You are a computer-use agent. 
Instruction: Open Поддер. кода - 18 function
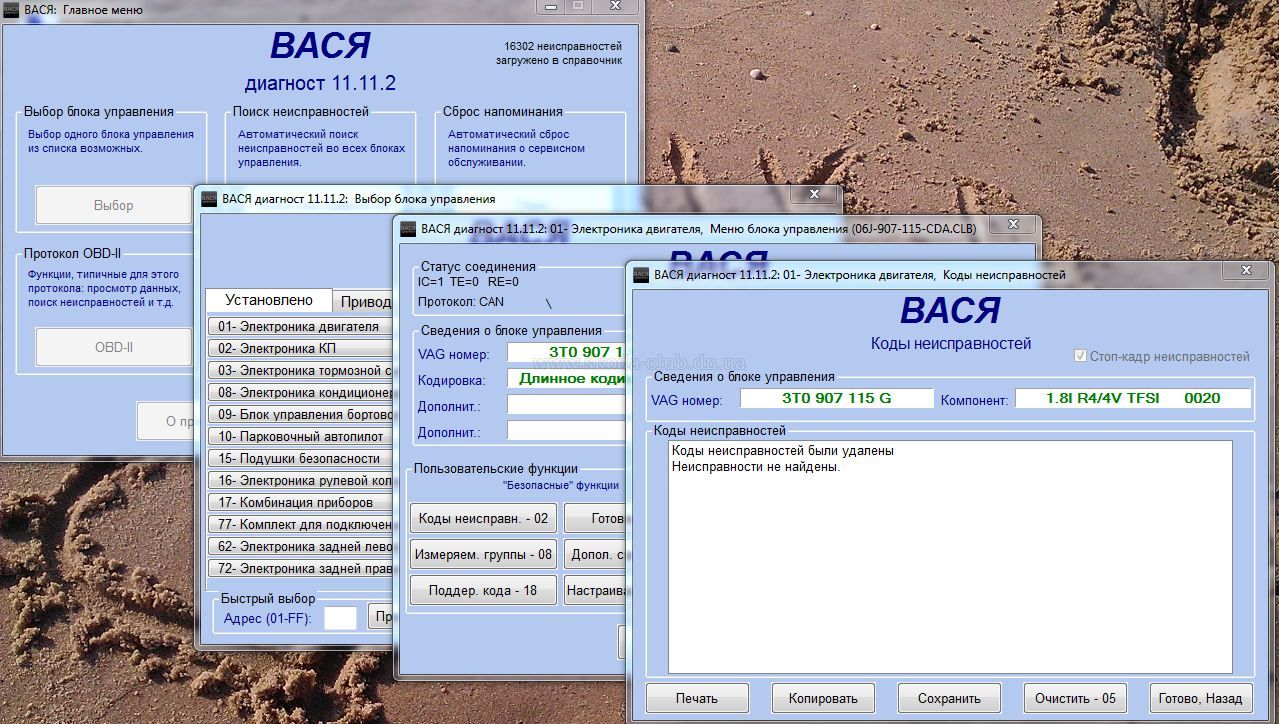pyautogui.click(x=483, y=590)
